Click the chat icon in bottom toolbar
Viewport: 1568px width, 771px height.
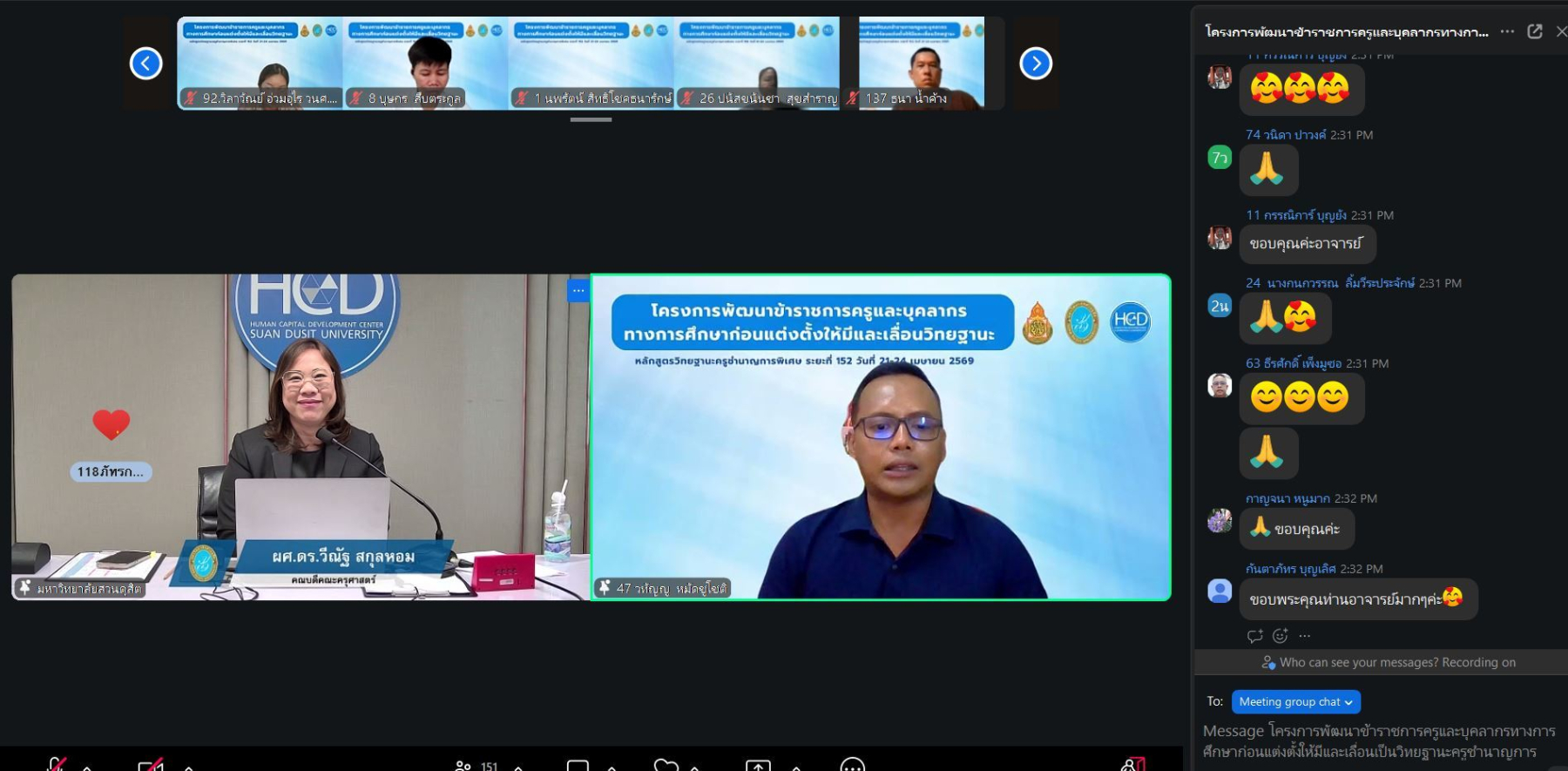pos(578,766)
